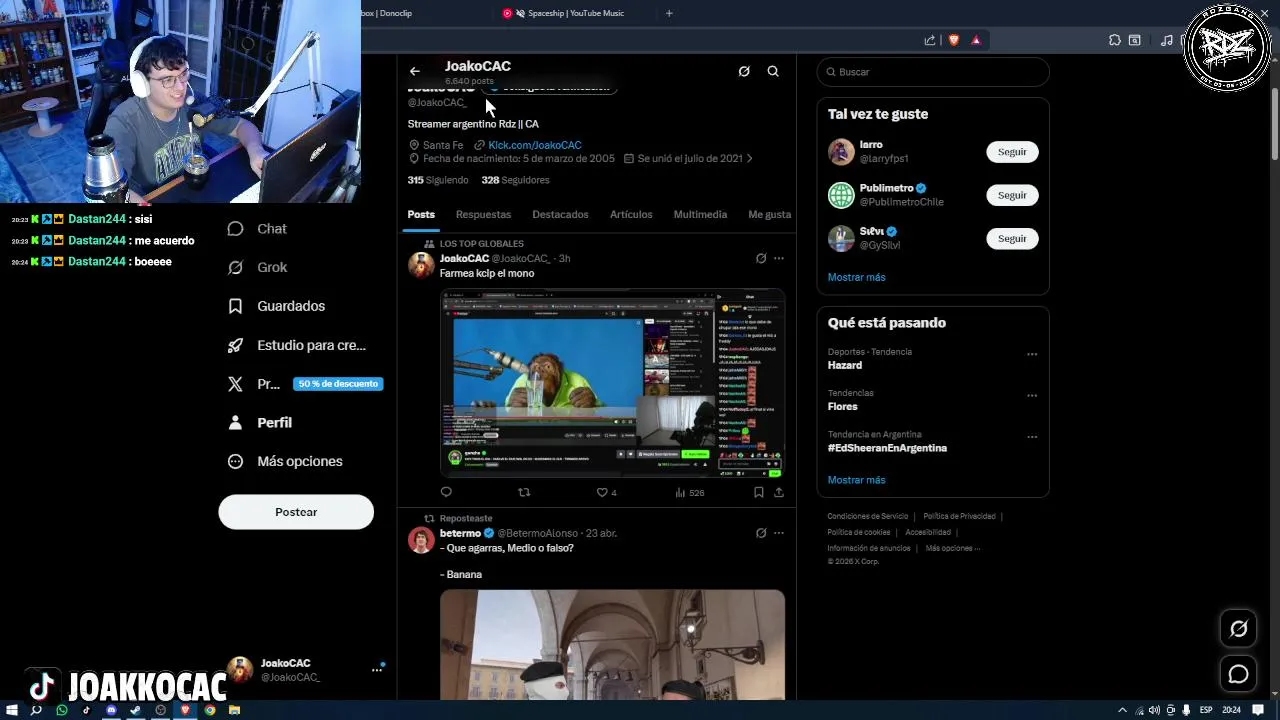Image resolution: width=1280 pixels, height=720 pixels.
Task: Ask Grok about the betermo post
Action: click(761, 533)
